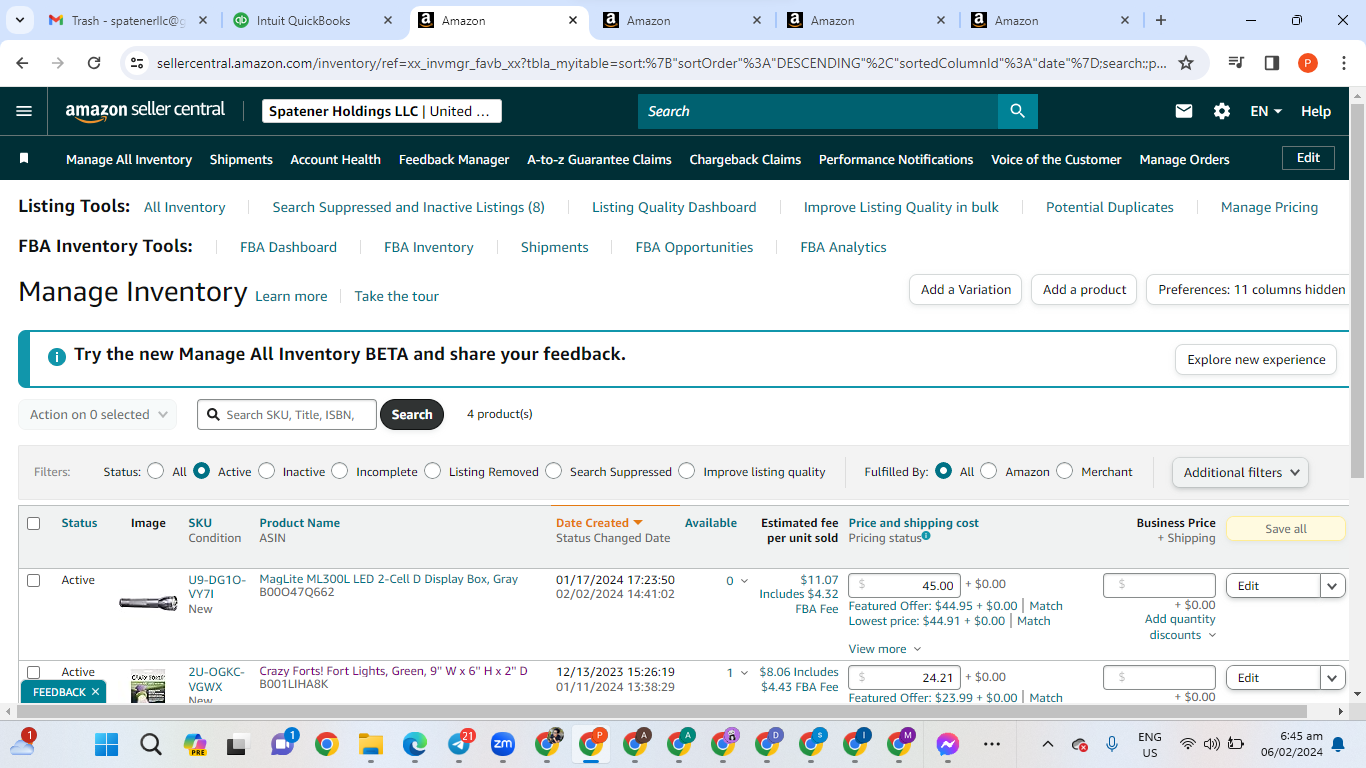Open a new browser tab
This screenshot has height=768, width=1366.
click(x=1160, y=20)
